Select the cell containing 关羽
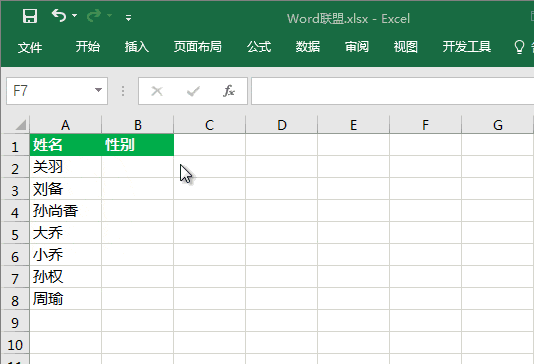 pos(66,167)
